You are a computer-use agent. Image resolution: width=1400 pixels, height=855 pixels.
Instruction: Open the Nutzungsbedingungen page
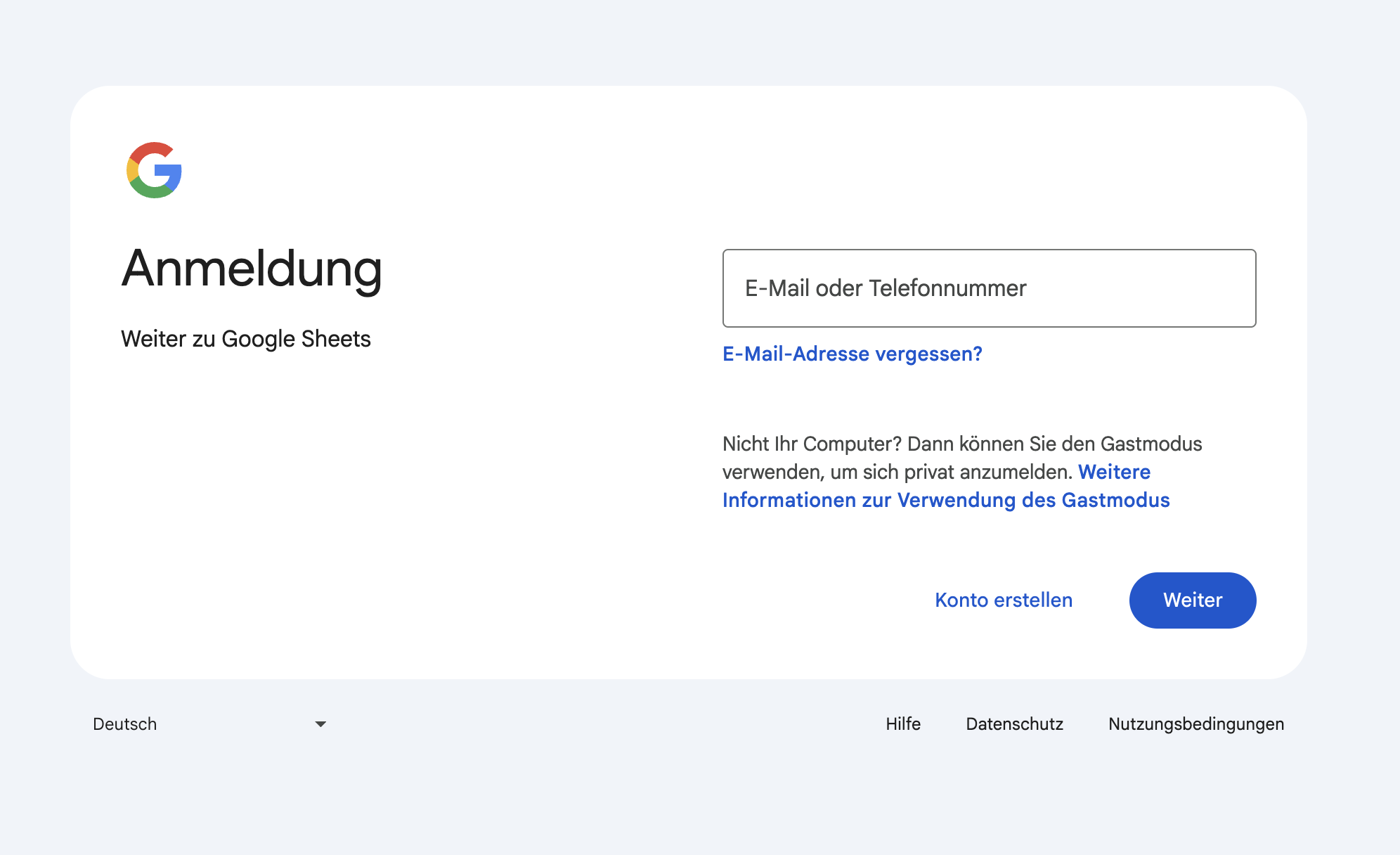coord(1195,724)
